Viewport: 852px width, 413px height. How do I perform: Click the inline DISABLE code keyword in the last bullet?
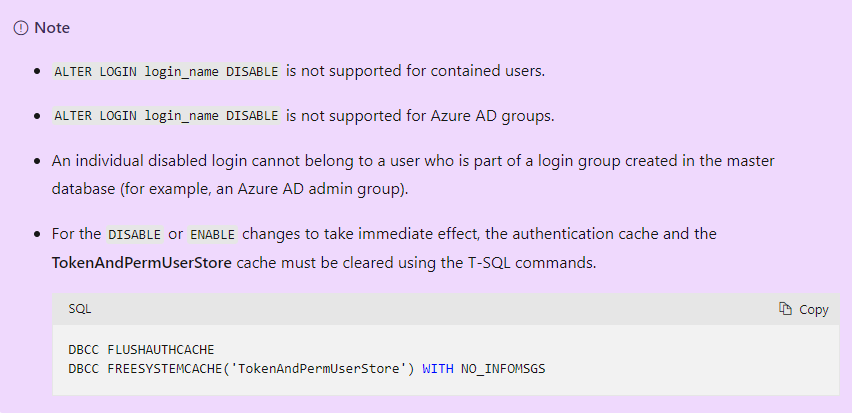click(135, 235)
